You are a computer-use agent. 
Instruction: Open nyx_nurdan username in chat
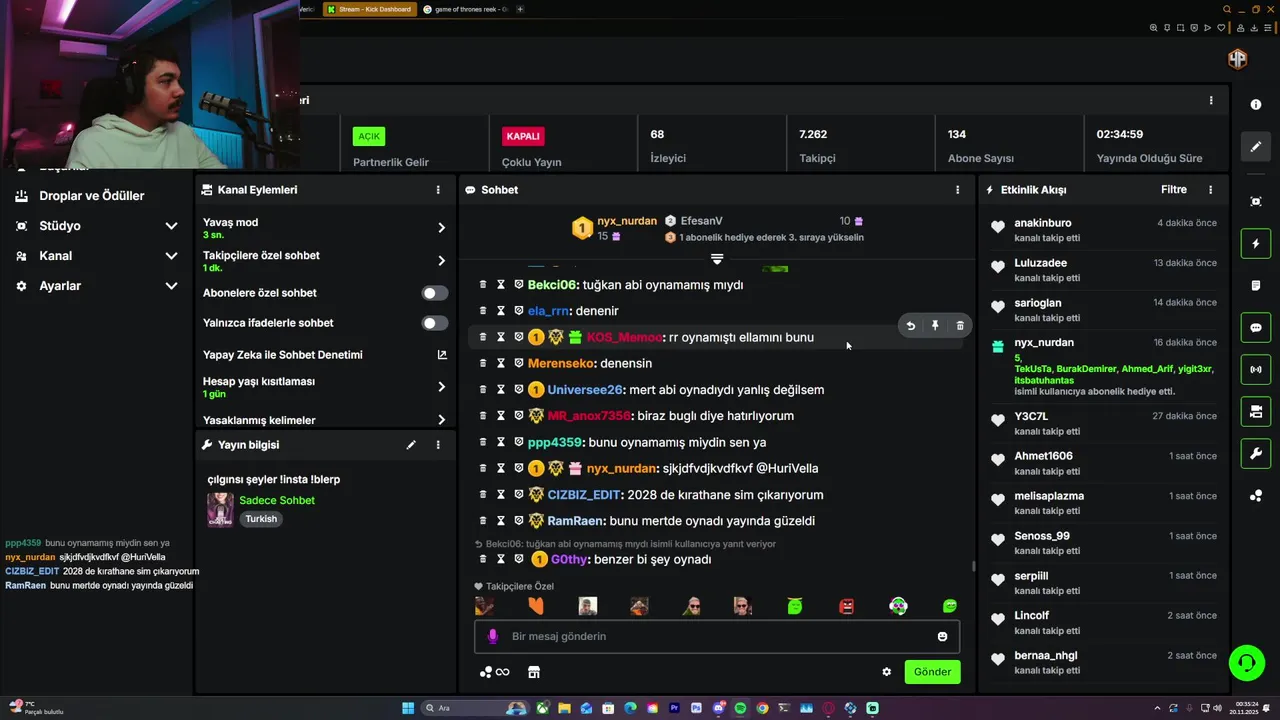(x=622, y=468)
